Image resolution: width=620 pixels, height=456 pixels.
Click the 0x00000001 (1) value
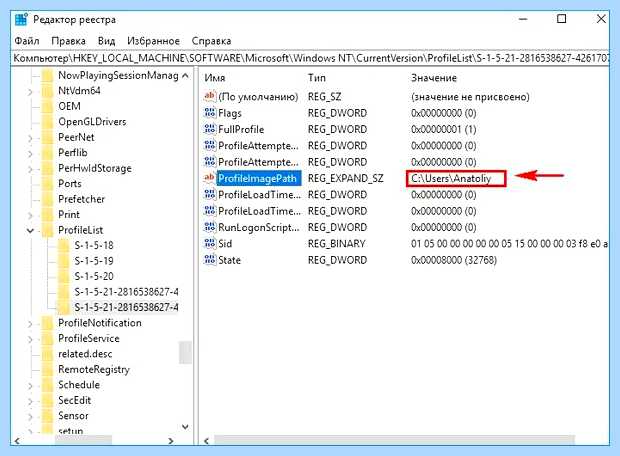coord(443,129)
